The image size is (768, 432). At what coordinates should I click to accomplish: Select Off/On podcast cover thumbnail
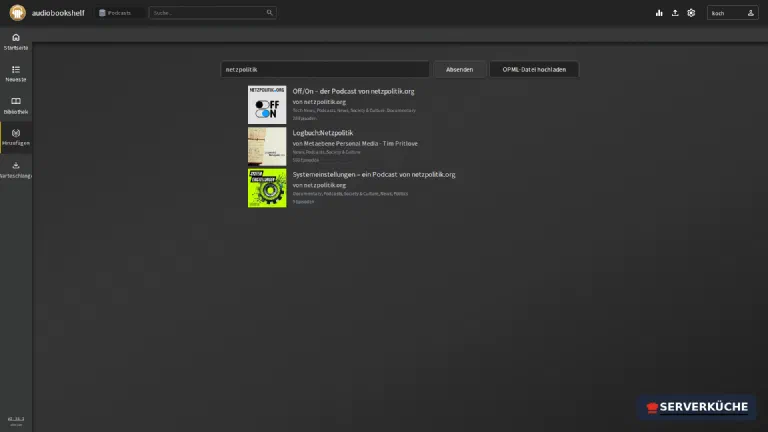(x=267, y=104)
